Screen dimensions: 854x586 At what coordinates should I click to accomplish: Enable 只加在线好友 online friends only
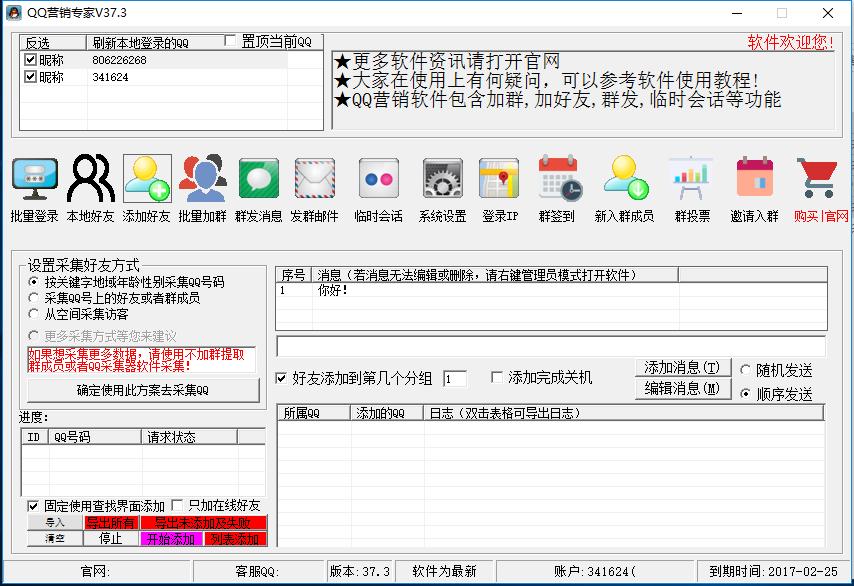176,506
